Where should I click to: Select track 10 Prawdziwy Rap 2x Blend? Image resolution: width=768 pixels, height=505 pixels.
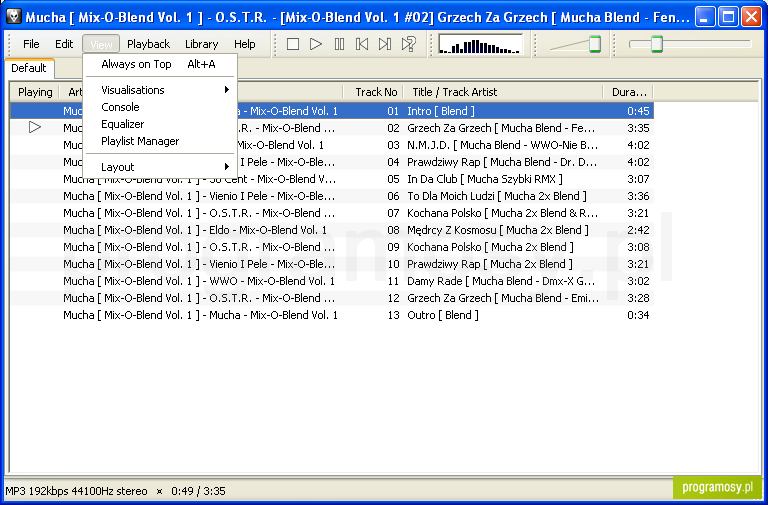click(332, 264)
